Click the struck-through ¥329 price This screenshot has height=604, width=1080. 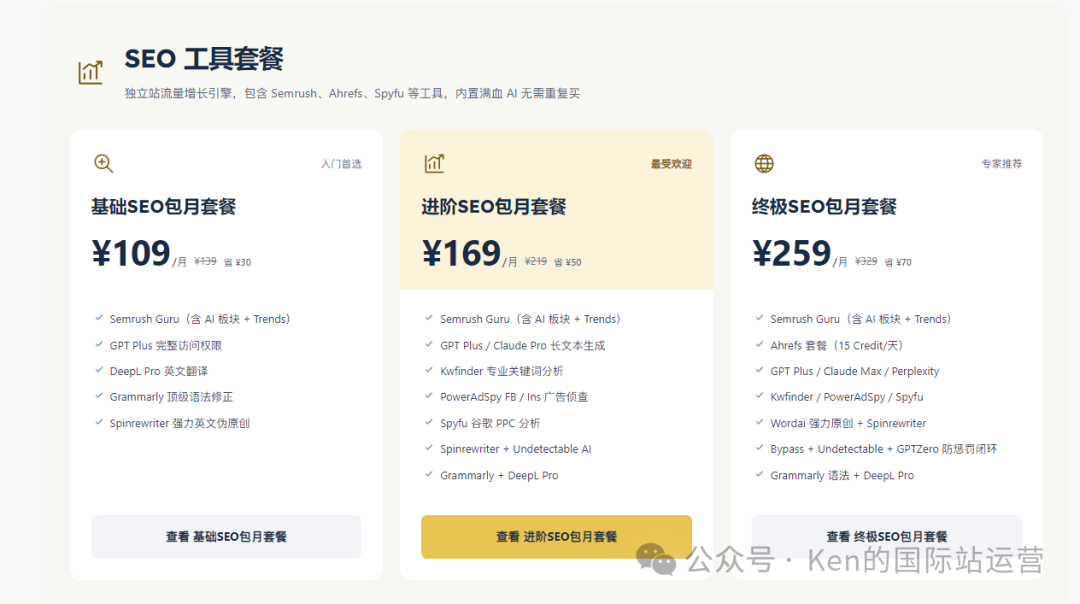(x=866, y=262)
